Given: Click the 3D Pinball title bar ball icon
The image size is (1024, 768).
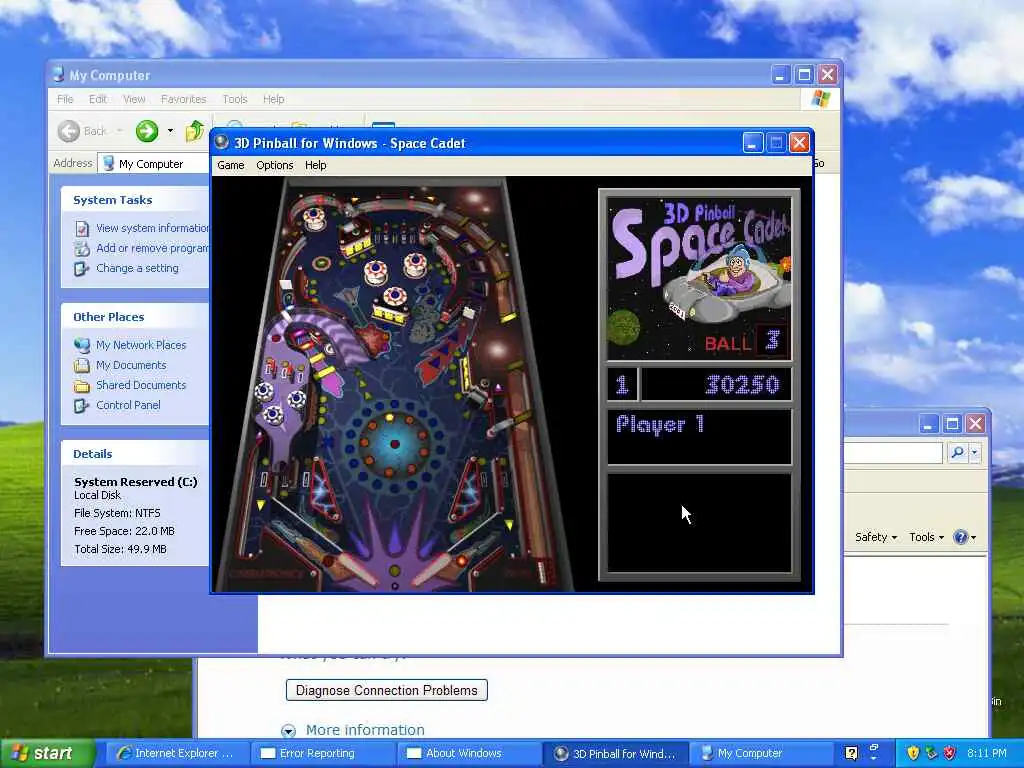Looking at the screenshot, I should coord(221,142).
